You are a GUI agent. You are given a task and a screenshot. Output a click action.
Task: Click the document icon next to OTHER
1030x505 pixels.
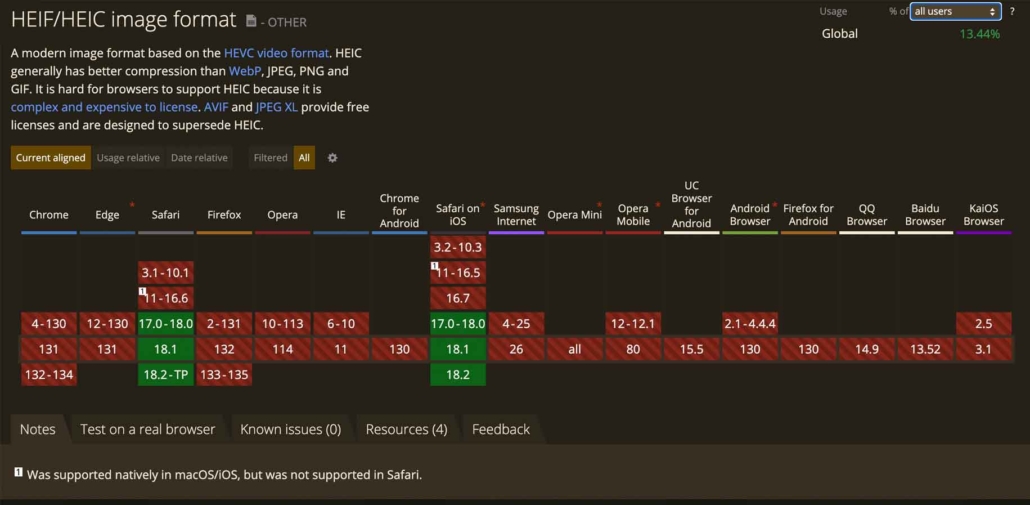(x=250, y=22)
